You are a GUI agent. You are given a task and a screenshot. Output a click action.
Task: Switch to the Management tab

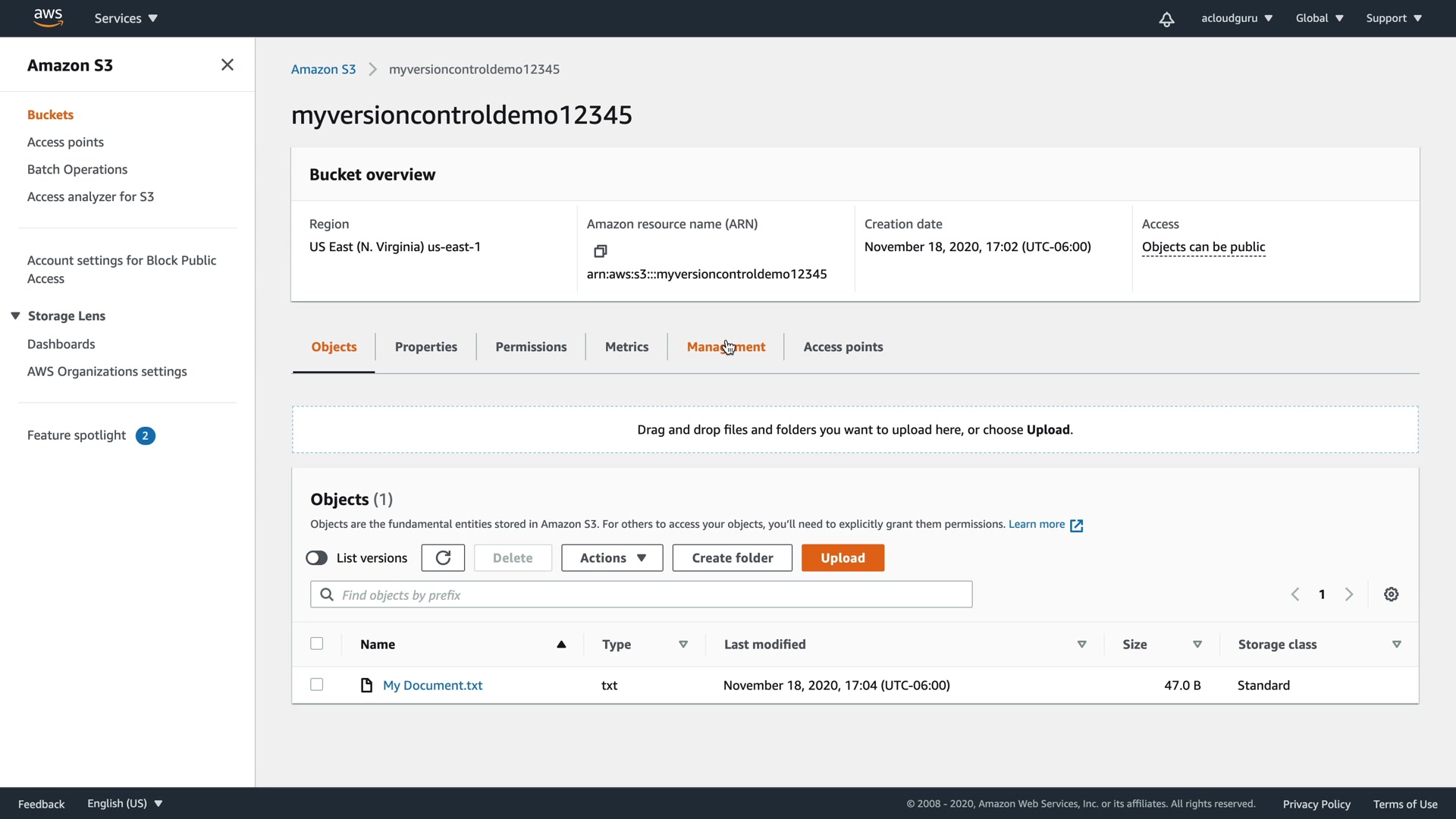[x=726, y=347]
